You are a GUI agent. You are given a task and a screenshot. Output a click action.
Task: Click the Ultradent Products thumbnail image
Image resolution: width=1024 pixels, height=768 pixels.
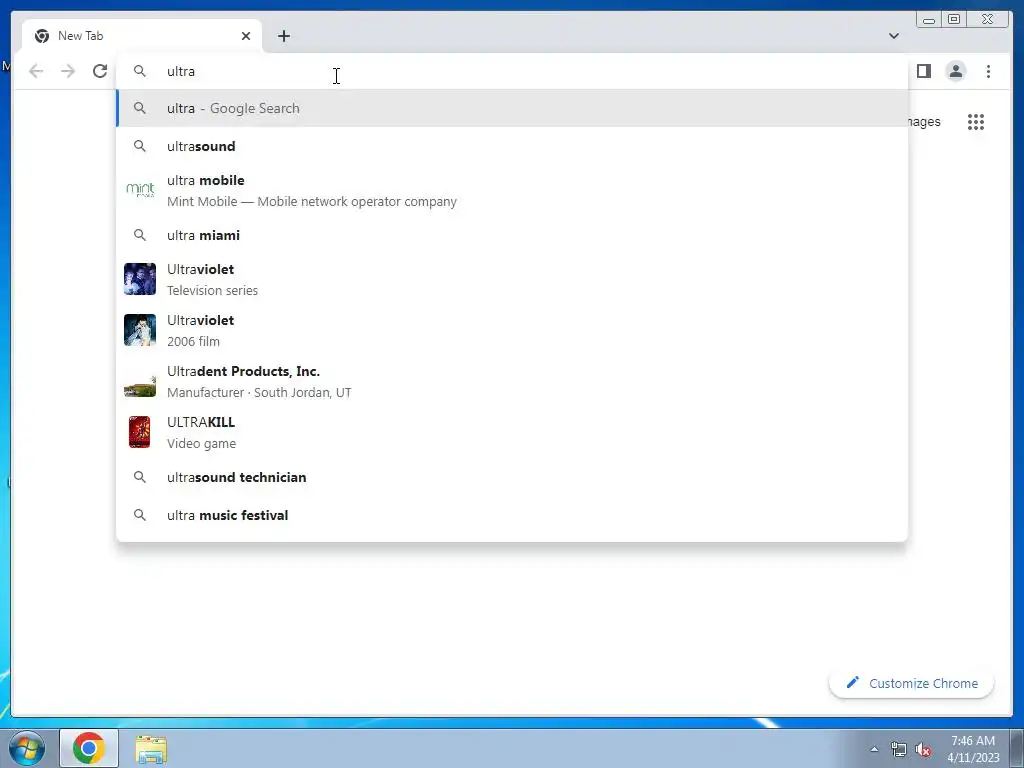tap(140, 385)
